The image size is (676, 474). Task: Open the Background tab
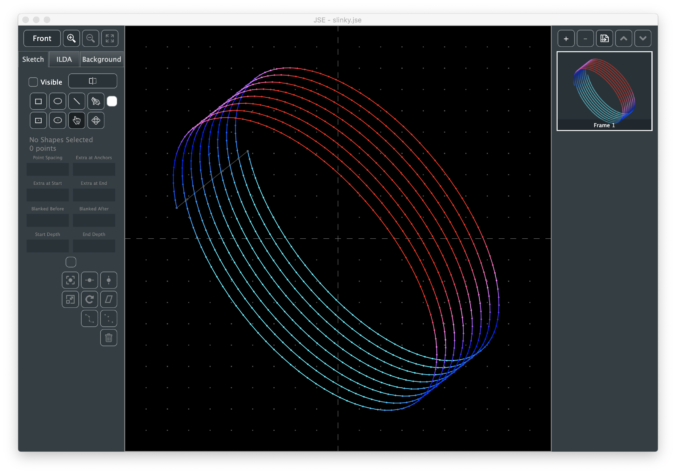[x=101, y=60]
